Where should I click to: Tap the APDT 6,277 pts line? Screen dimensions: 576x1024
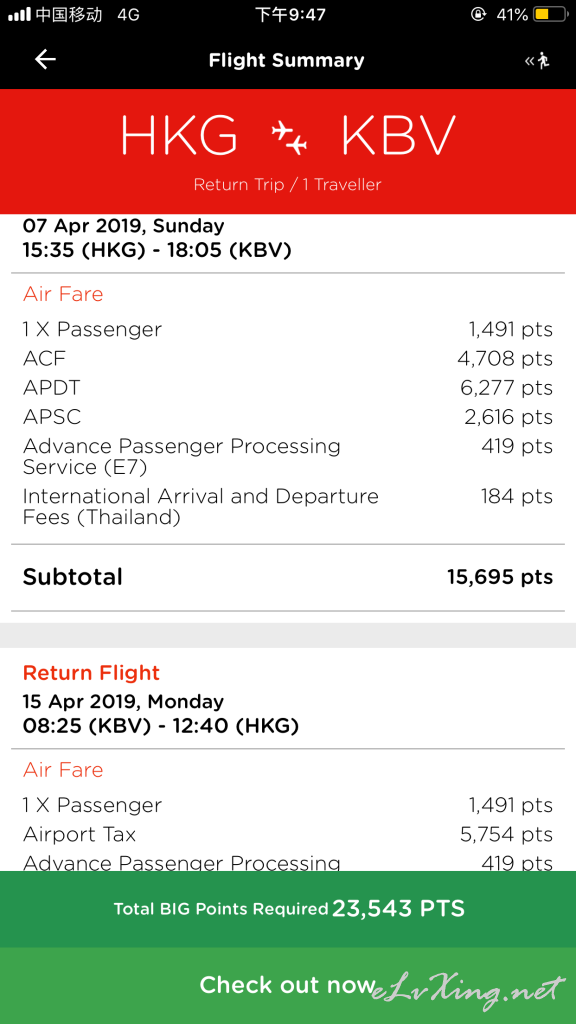(288, 388)
